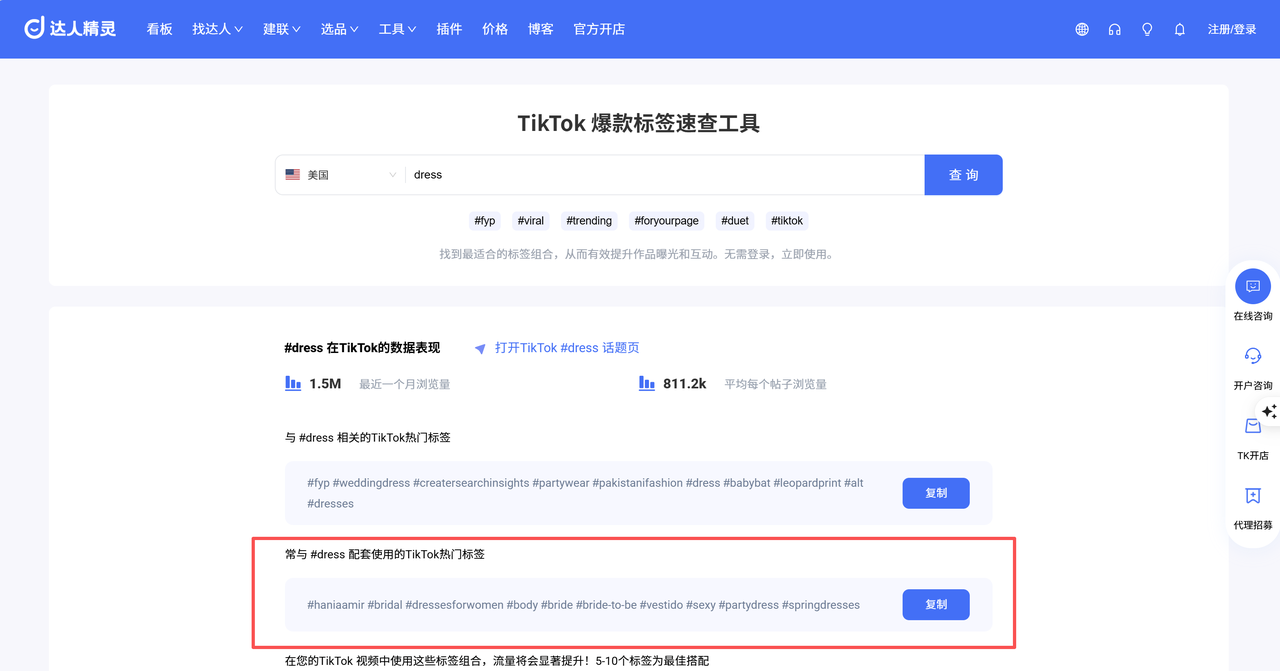Click the 达人精灵 logo
1280x671 pixels.
tap(70, 29)
